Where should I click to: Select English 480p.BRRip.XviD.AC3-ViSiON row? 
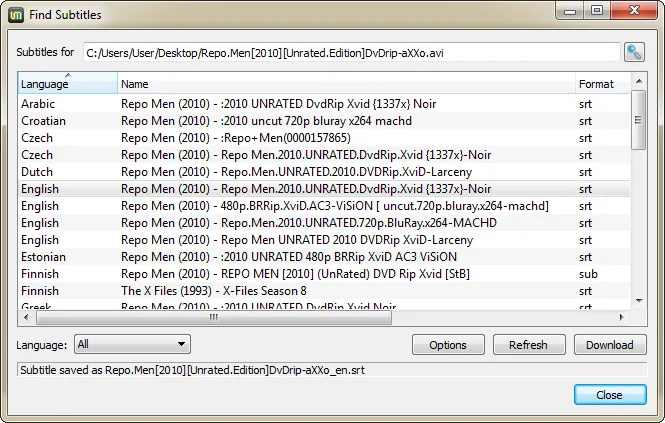point(324,205)
